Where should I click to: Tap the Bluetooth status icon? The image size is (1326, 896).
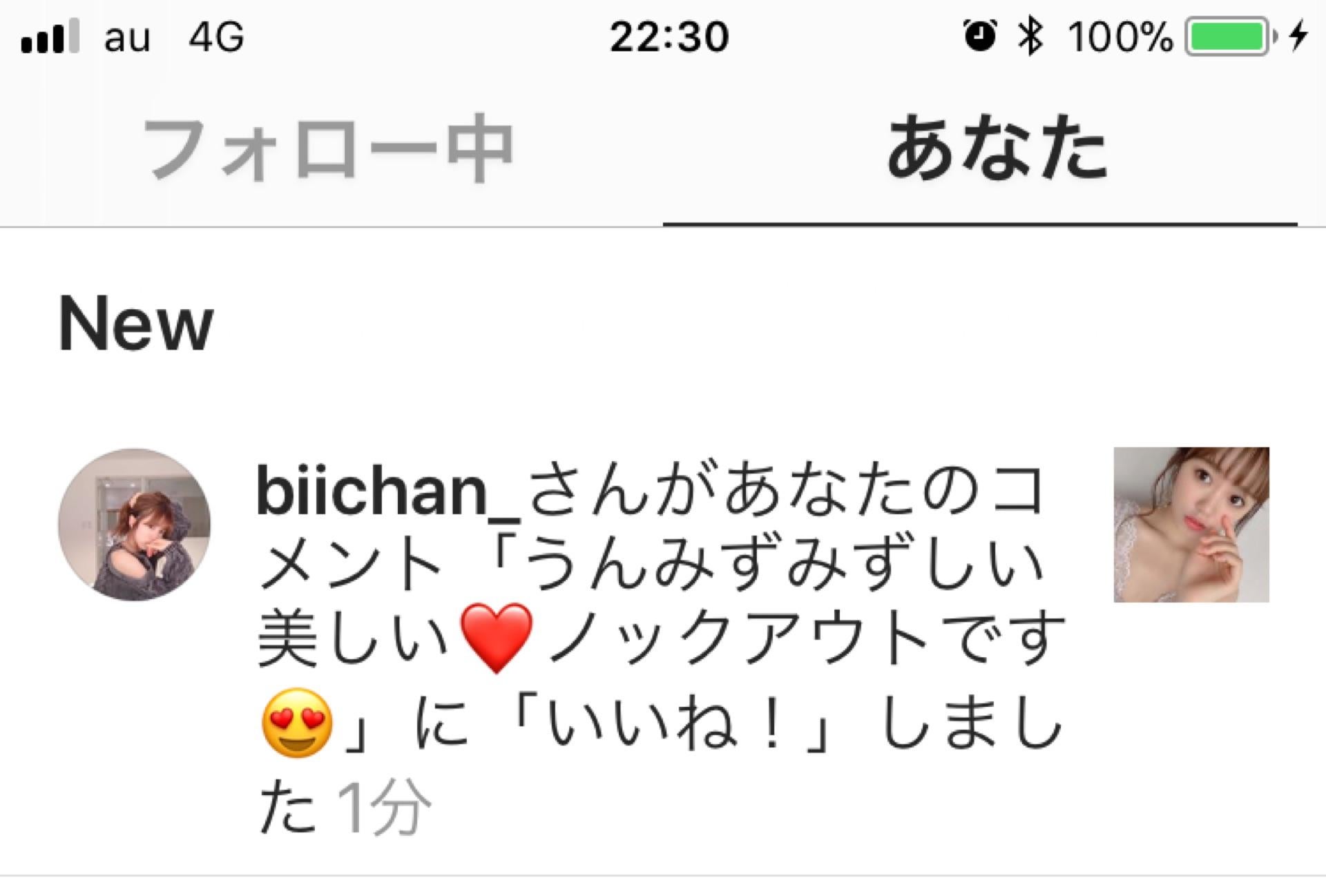click(1030, 36)
